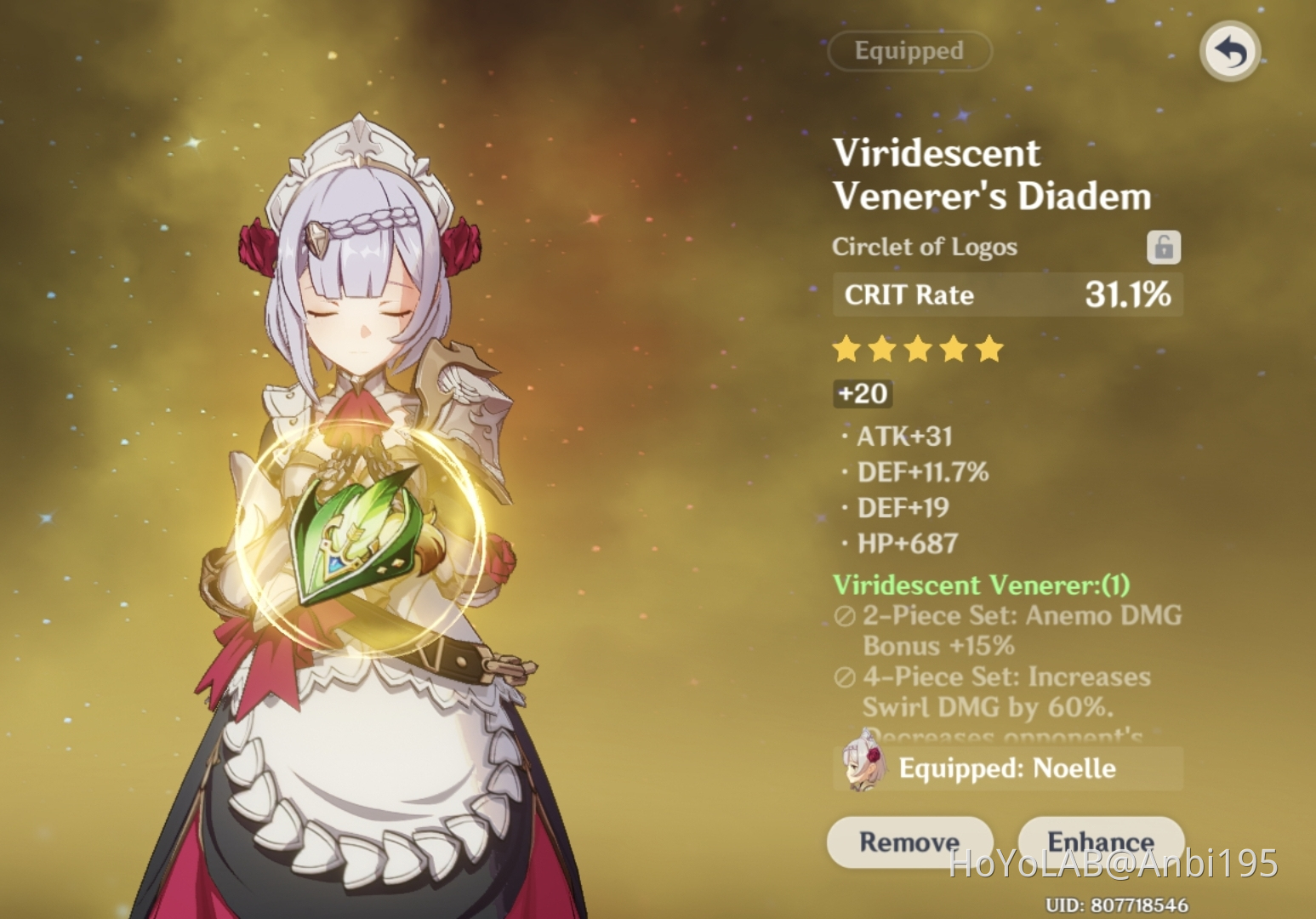Toggle the artifact lock icon

[x=1163, y=247]
